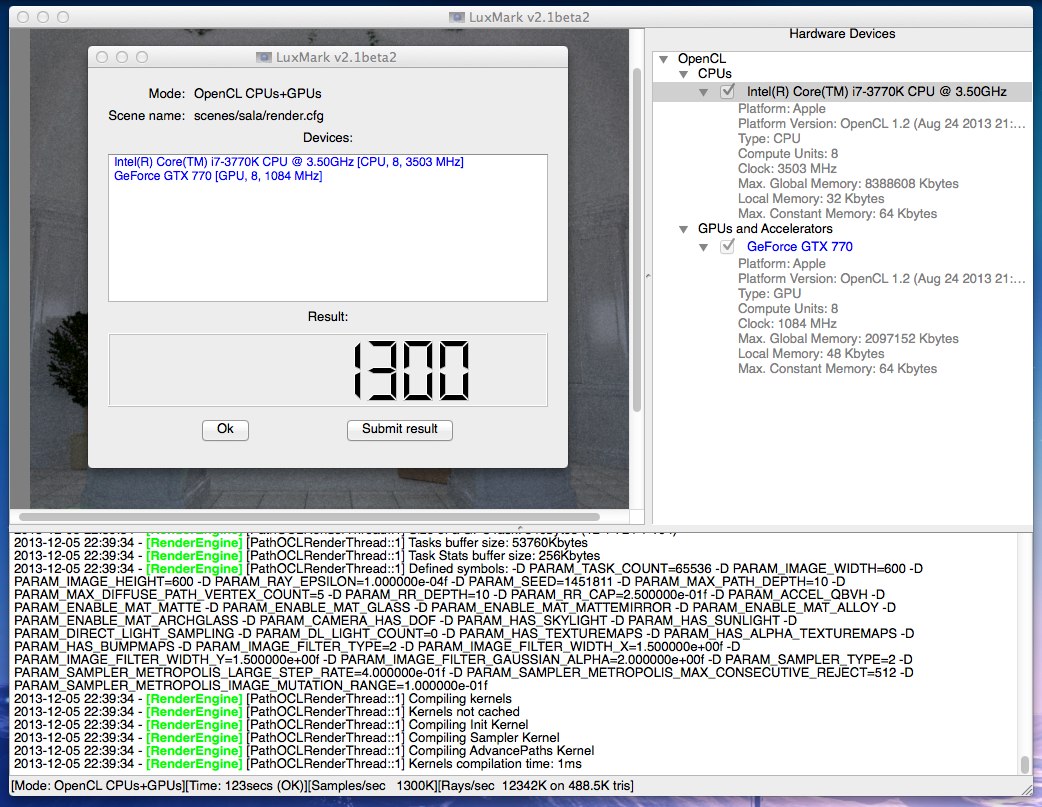Click the LuxMark icon in the main window title bar
Screen dimensions: 1042x807
457,17
